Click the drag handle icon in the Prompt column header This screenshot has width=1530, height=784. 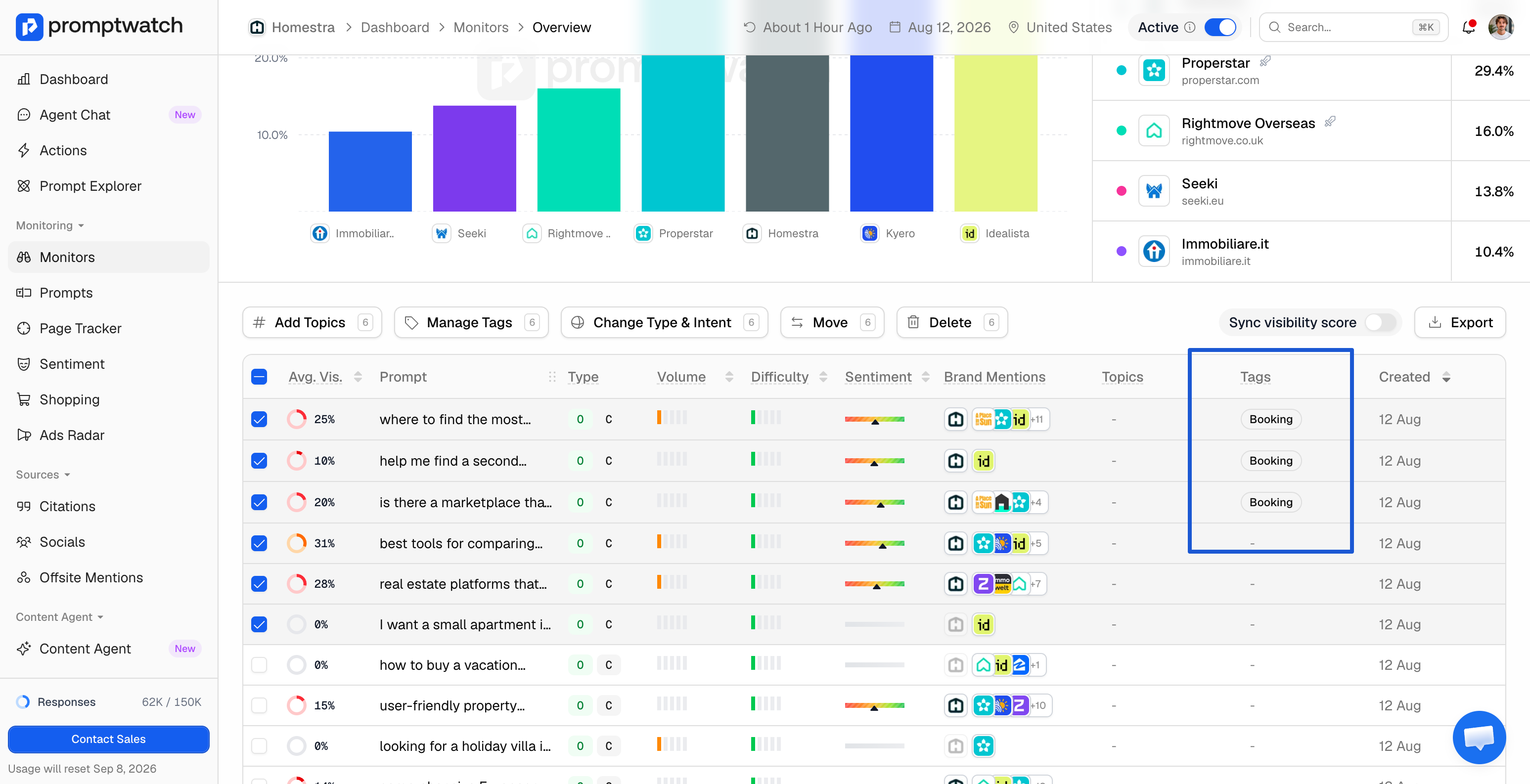(552, 377)
